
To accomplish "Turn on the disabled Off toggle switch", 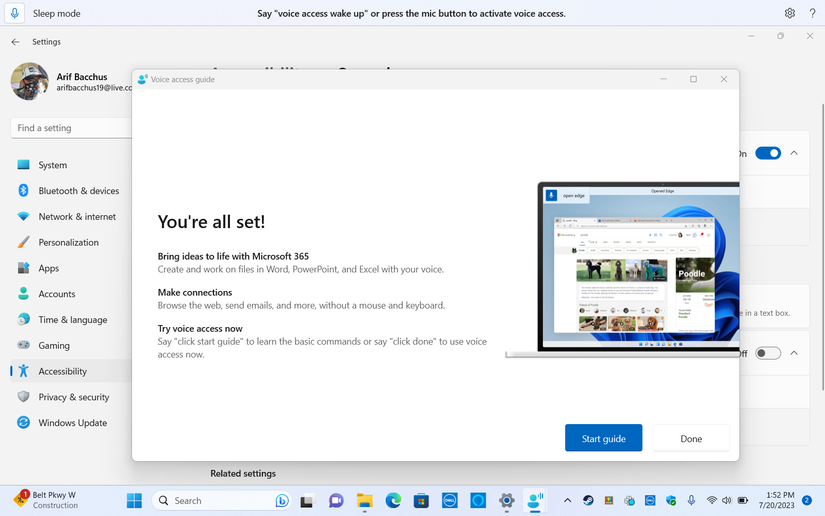I will [767, 353].
